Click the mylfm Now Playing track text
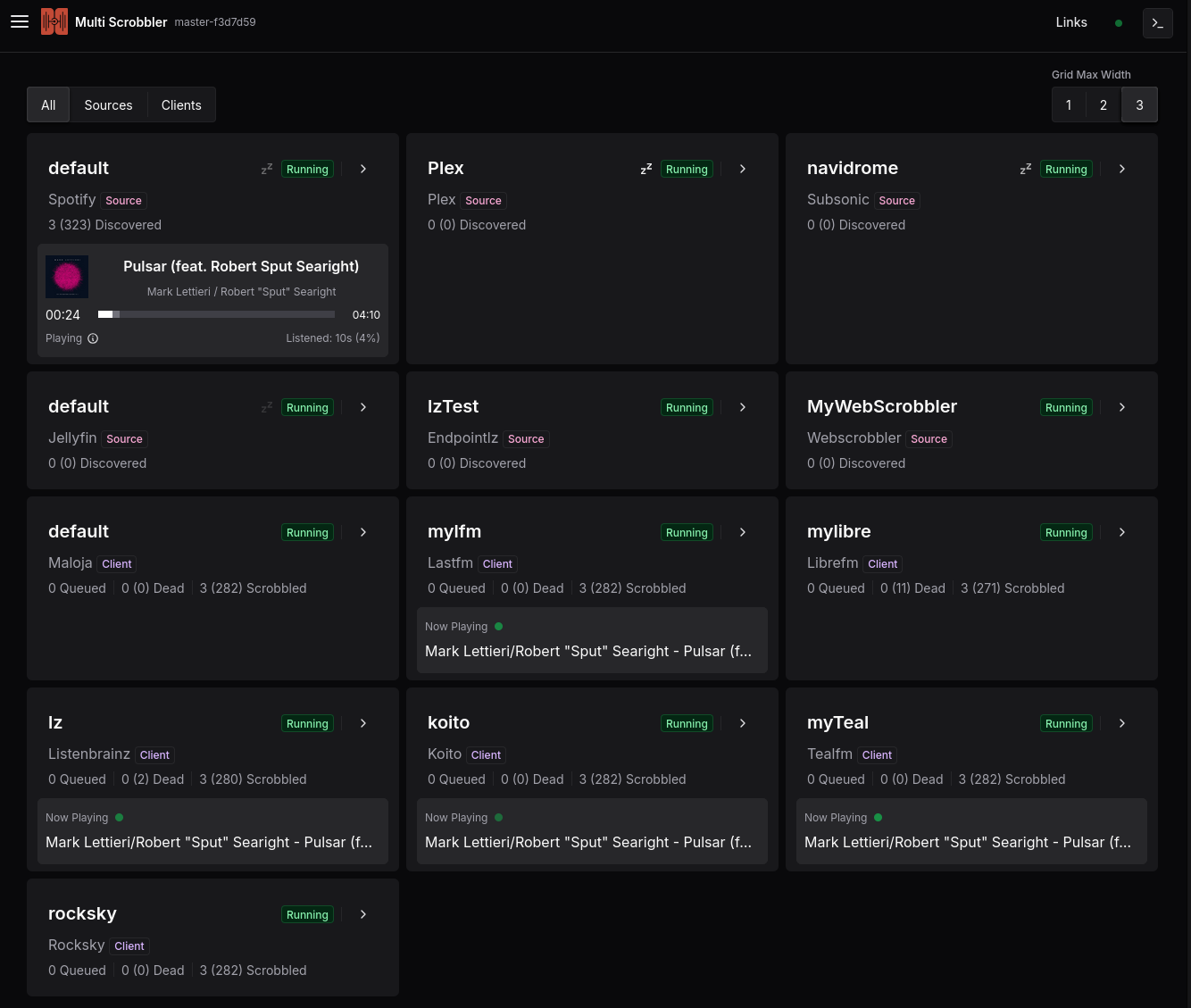 click(588, 651)
